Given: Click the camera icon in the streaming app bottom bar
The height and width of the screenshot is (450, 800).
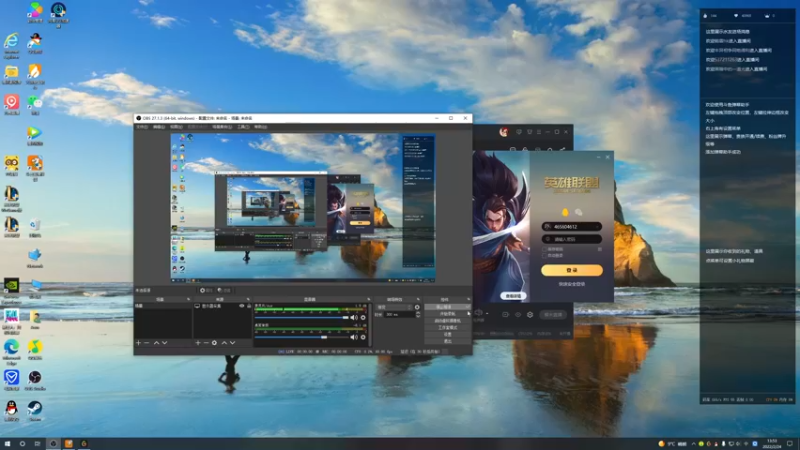Looking at the screenshot, I should point(505,314).
